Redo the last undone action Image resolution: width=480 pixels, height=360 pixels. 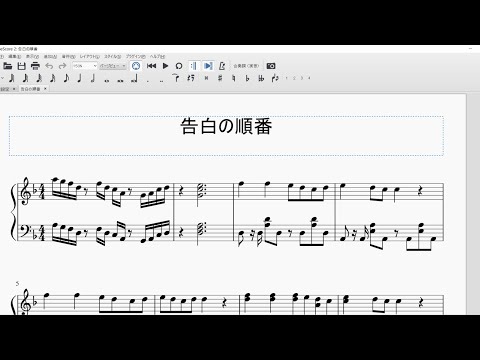tap(62, 66)
